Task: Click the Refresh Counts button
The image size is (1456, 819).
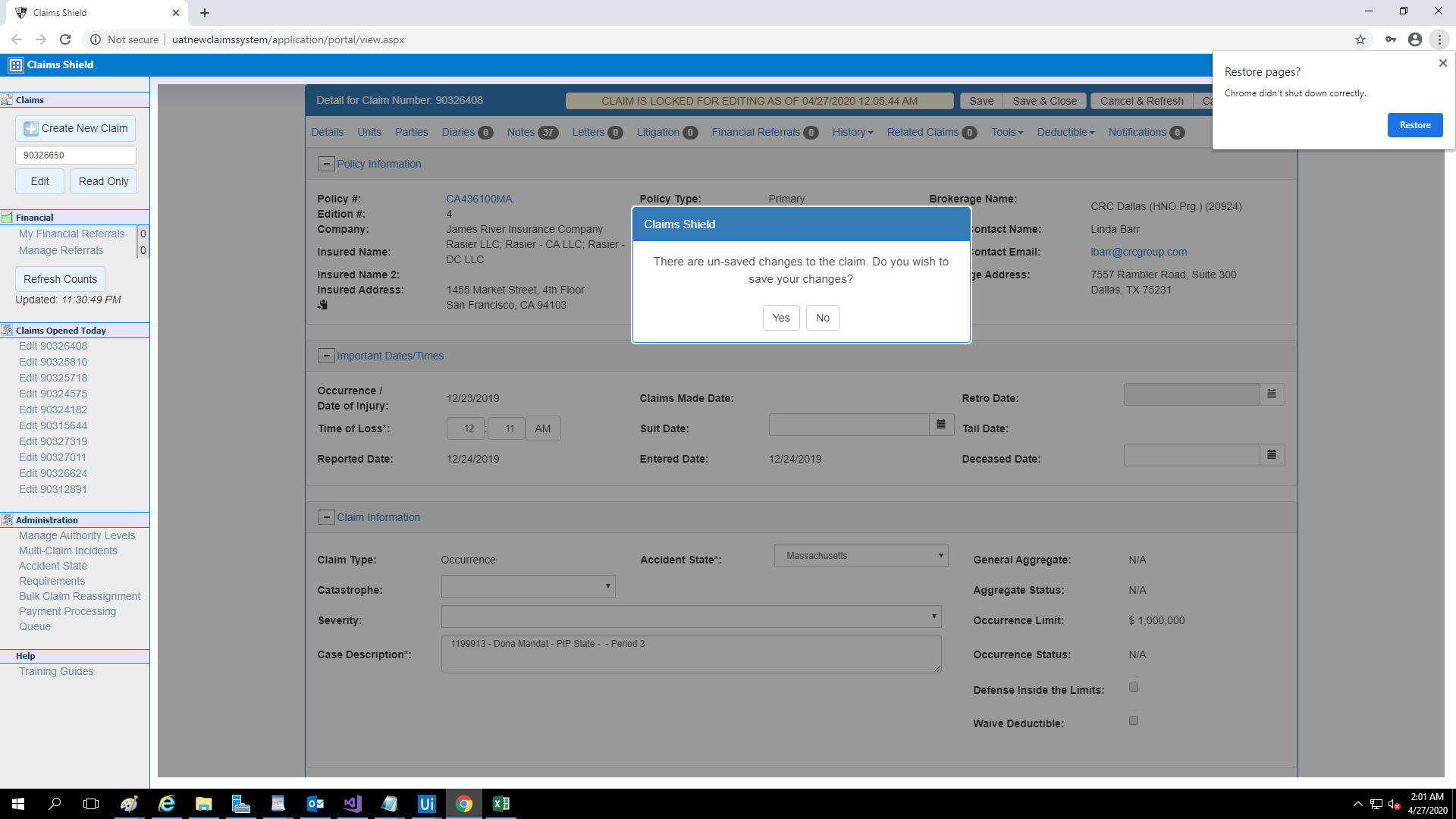Action: [x=60, y=279]
